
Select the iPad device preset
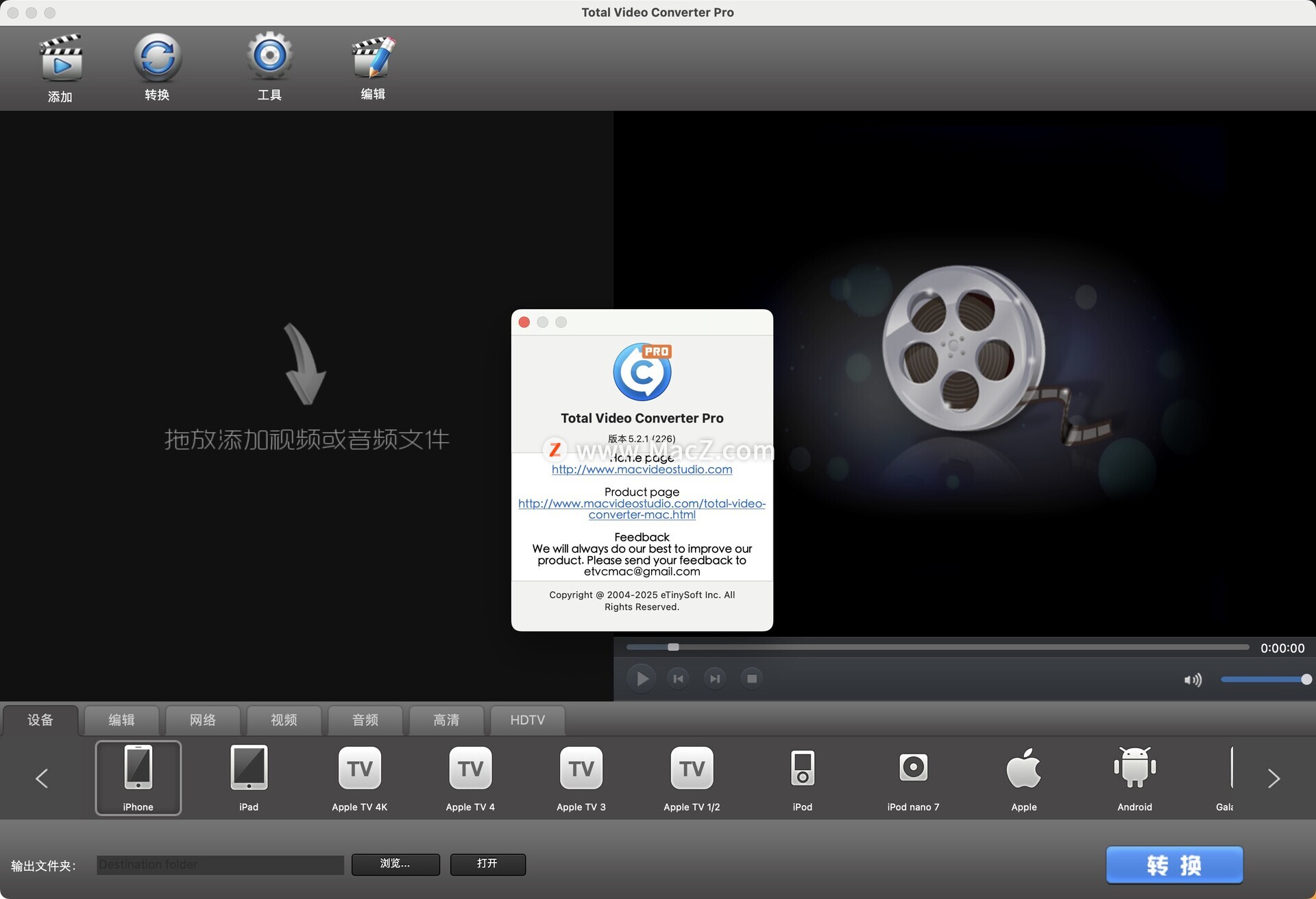click(249, 778)
